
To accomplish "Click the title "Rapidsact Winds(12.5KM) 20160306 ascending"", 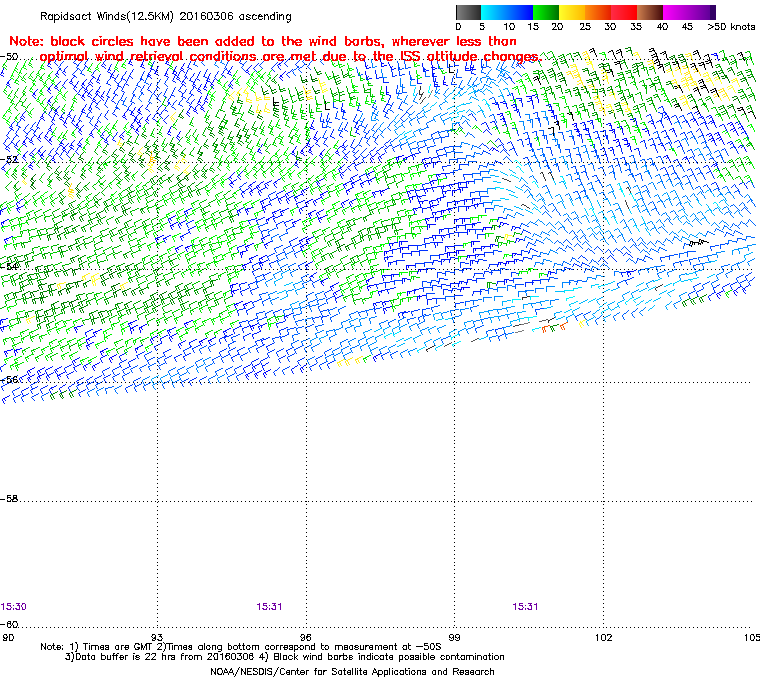I will (166, 16).
